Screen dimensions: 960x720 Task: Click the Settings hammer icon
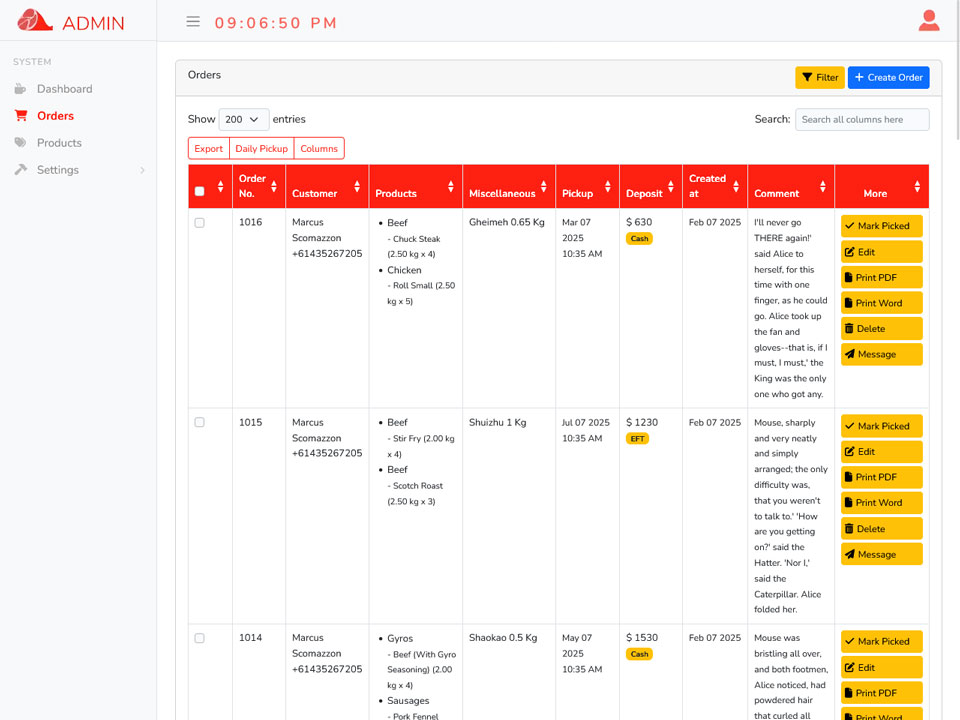point(21,170)
